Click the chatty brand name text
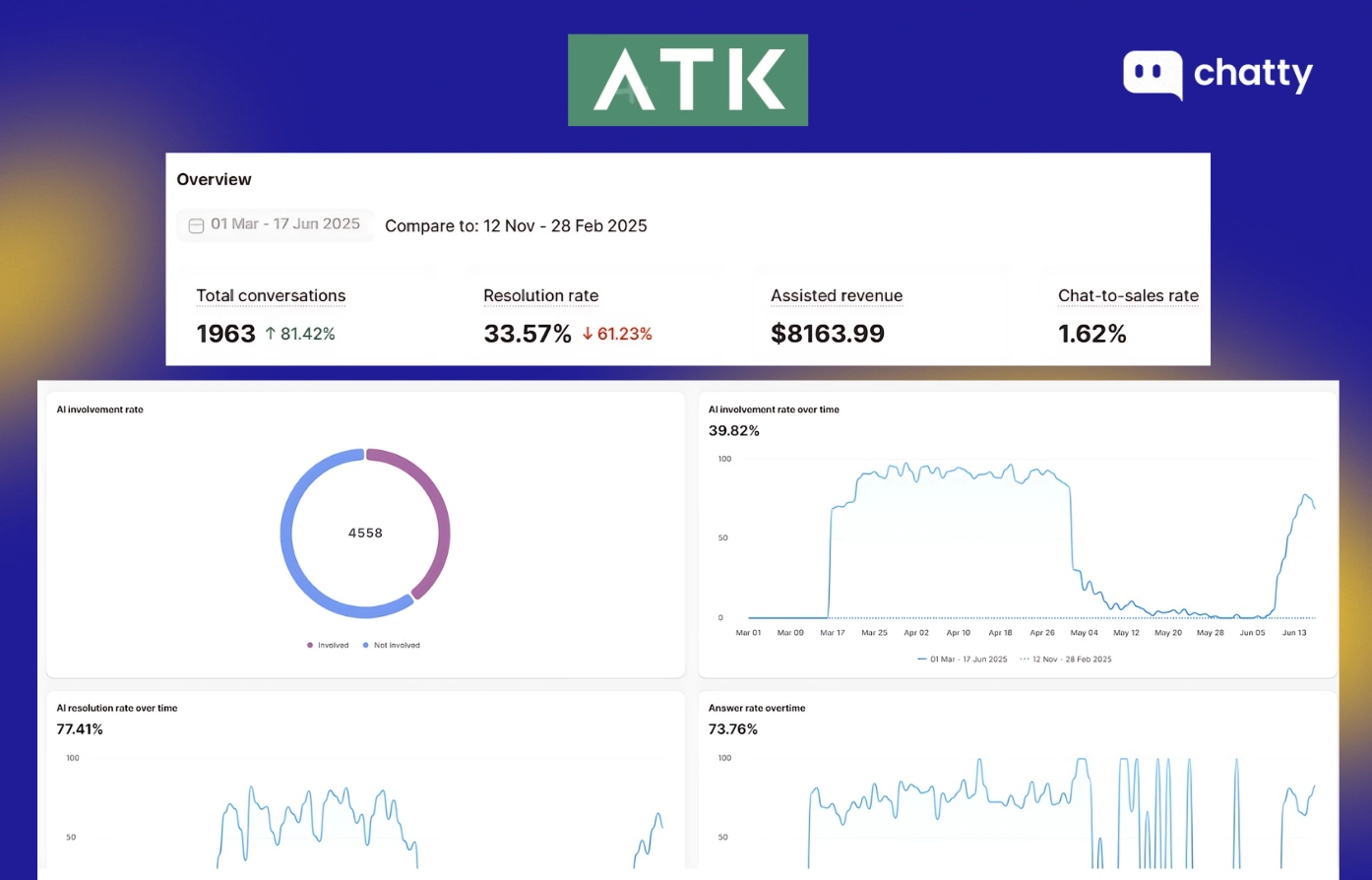 (1253, 74)
